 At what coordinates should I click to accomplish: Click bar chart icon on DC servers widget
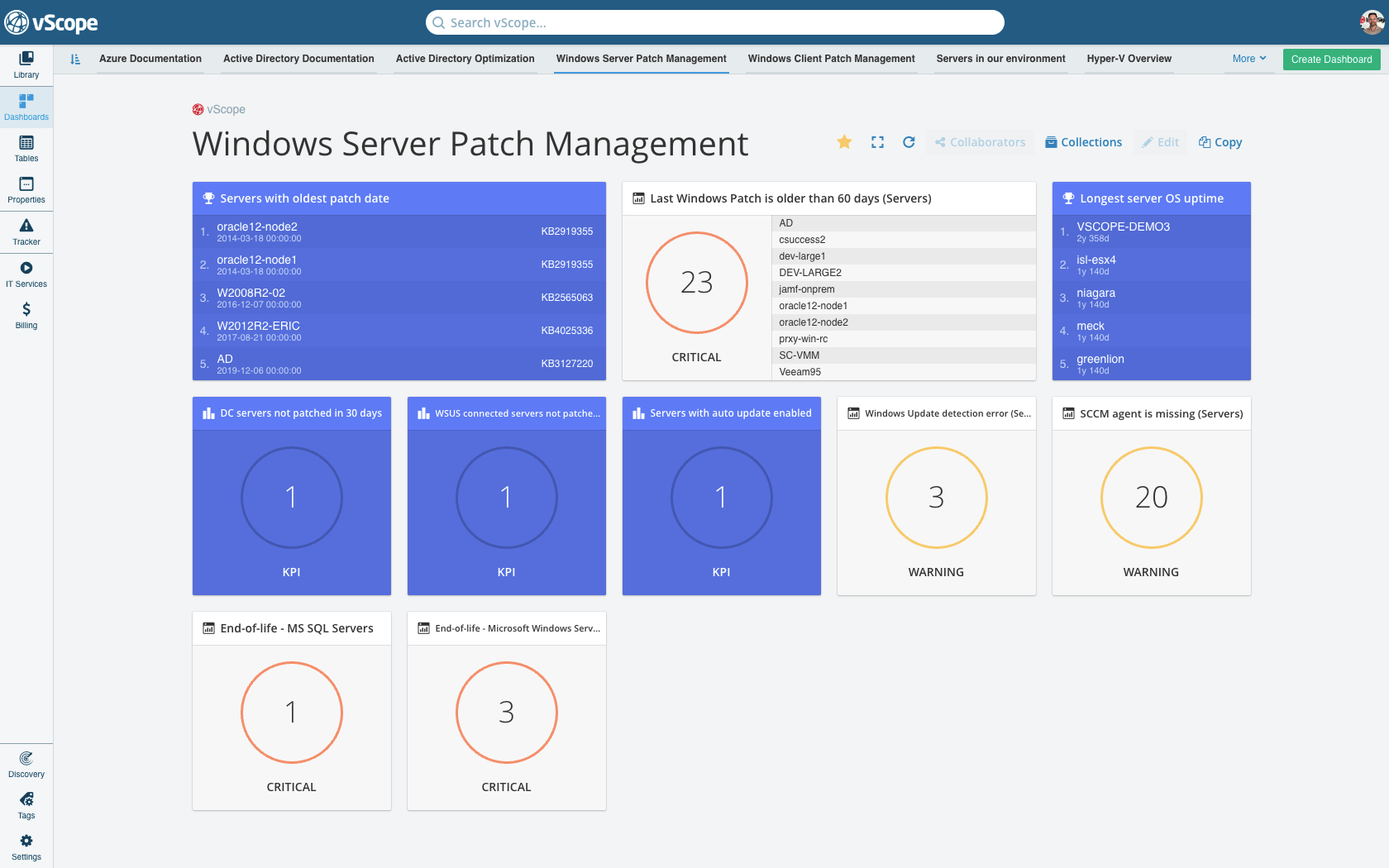(x=208, y=413)
